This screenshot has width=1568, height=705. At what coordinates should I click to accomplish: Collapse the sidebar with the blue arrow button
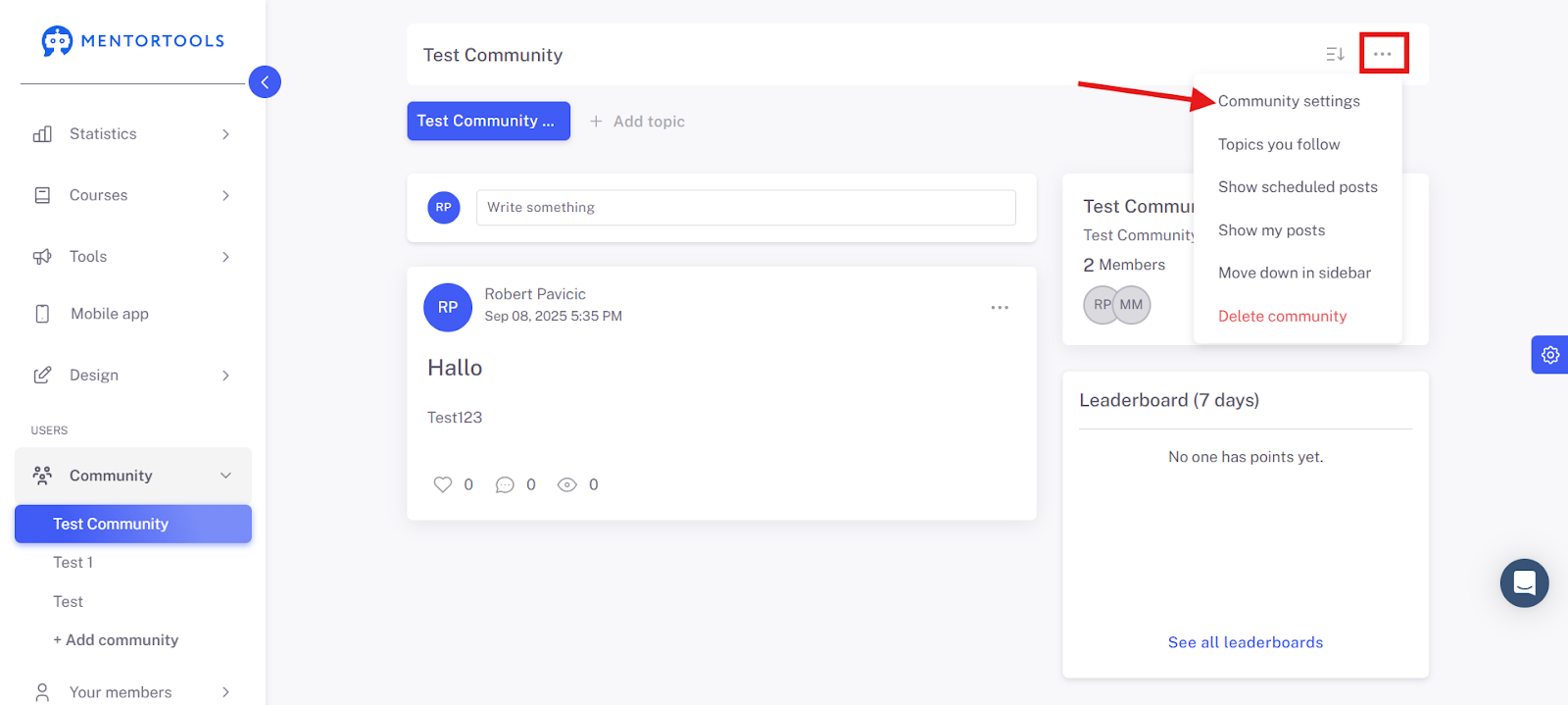click(265, 82)
